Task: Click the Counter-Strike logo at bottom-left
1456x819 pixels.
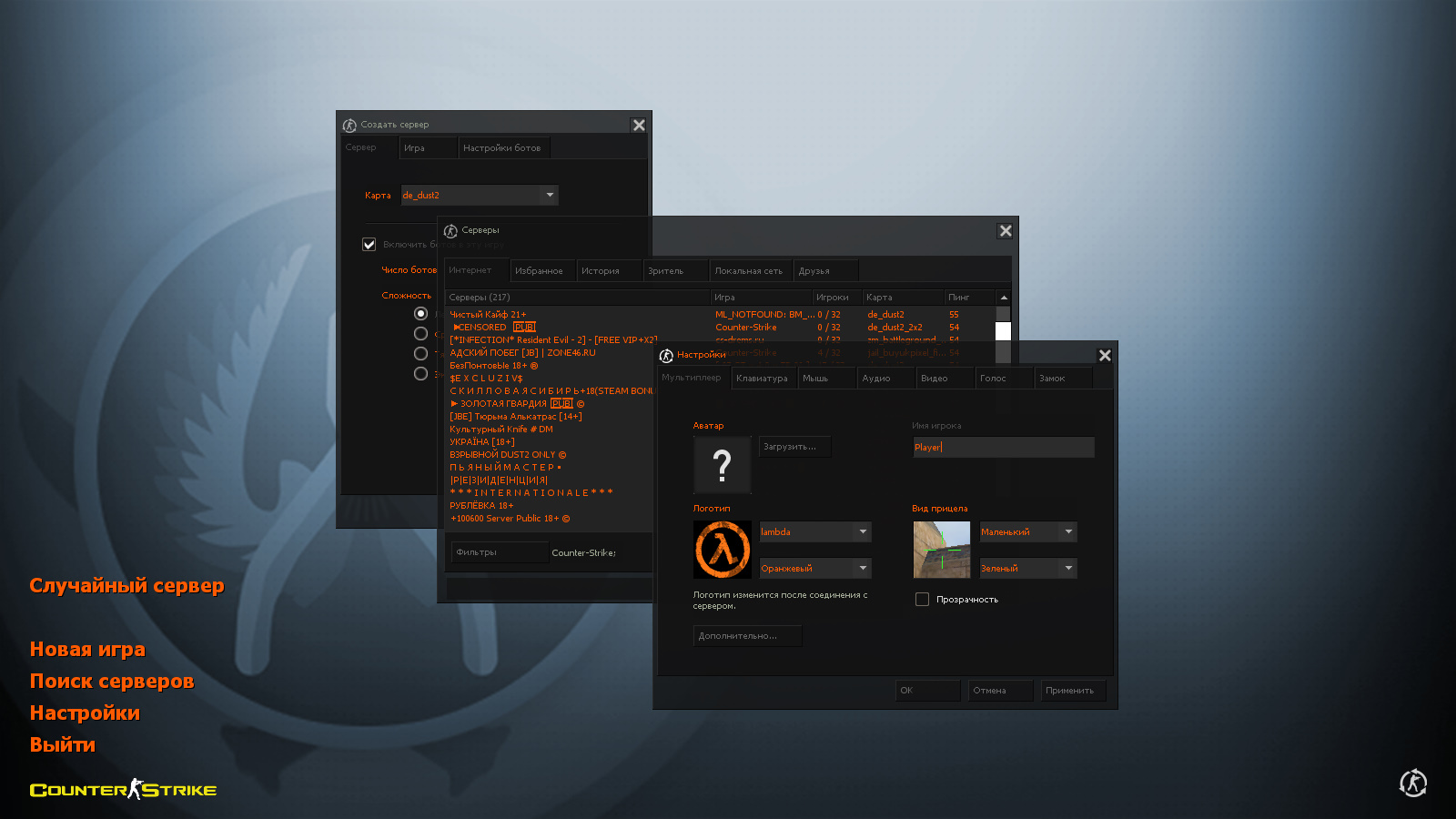Action: tap(123, 789)
